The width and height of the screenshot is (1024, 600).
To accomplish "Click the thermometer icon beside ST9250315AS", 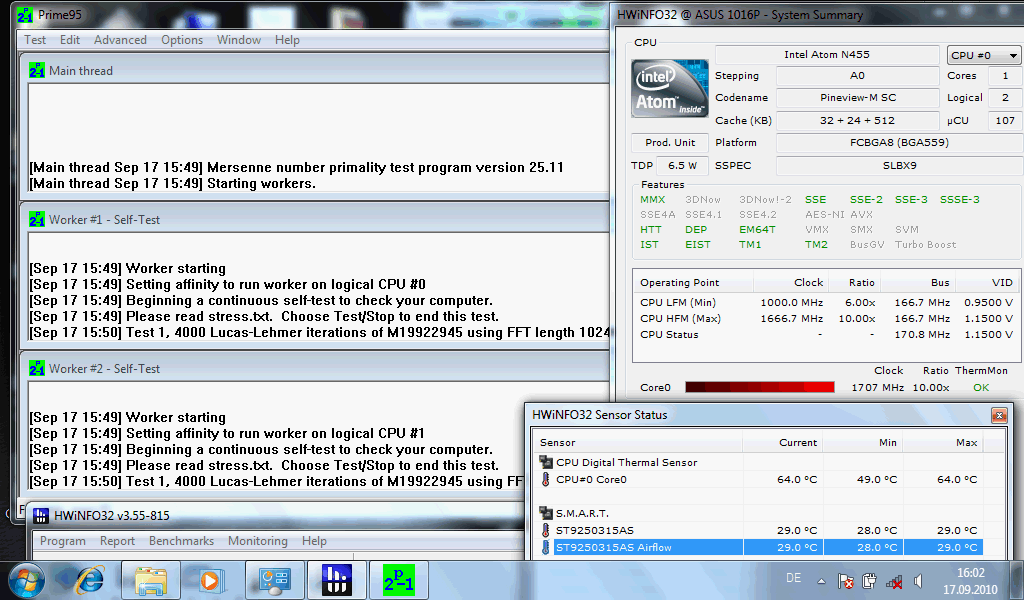I will pyautogui.click(x=546, y=530).
